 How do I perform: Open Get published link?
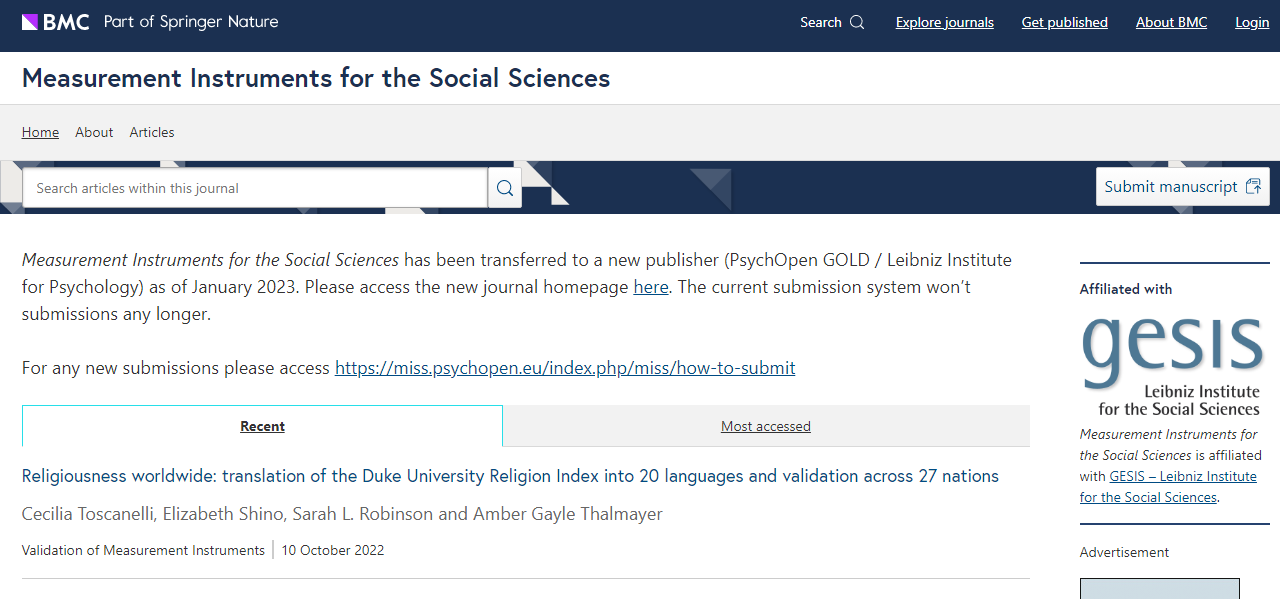1065,22
